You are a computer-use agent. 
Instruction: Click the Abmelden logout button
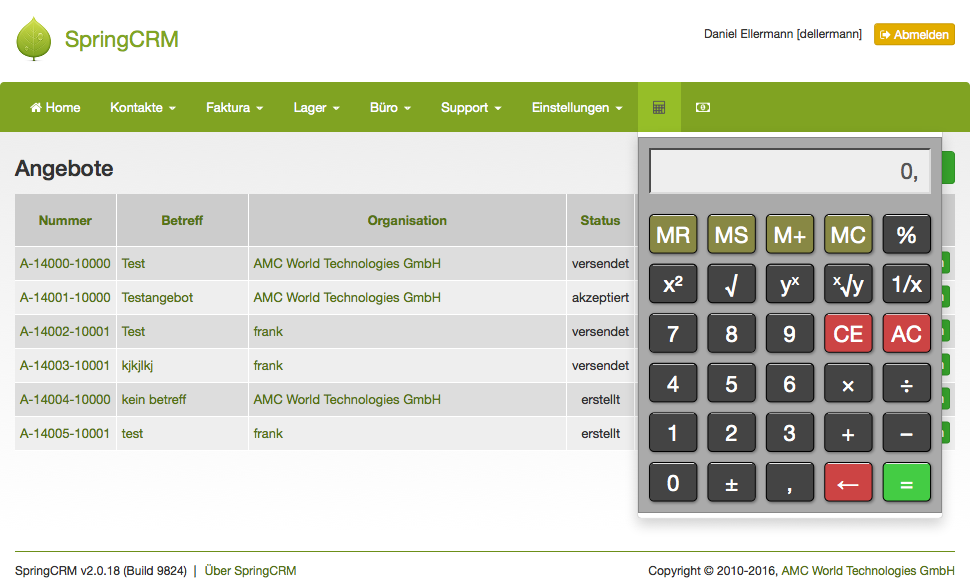[914, 35]
